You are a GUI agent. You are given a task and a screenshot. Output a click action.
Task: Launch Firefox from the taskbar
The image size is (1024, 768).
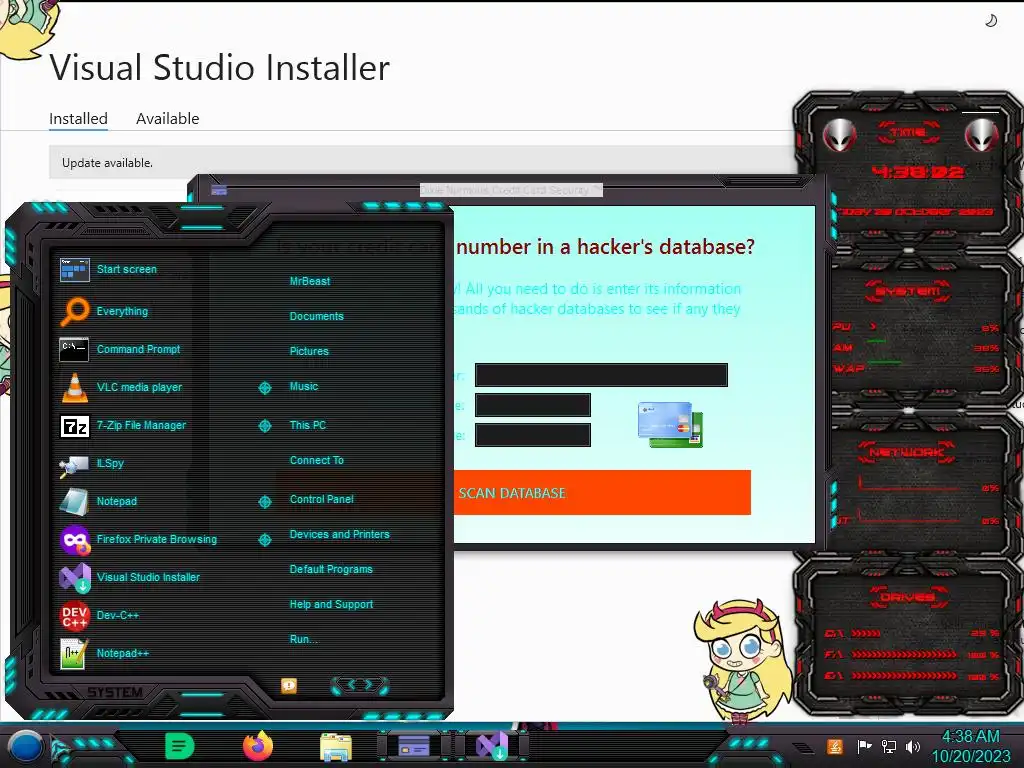258,746
